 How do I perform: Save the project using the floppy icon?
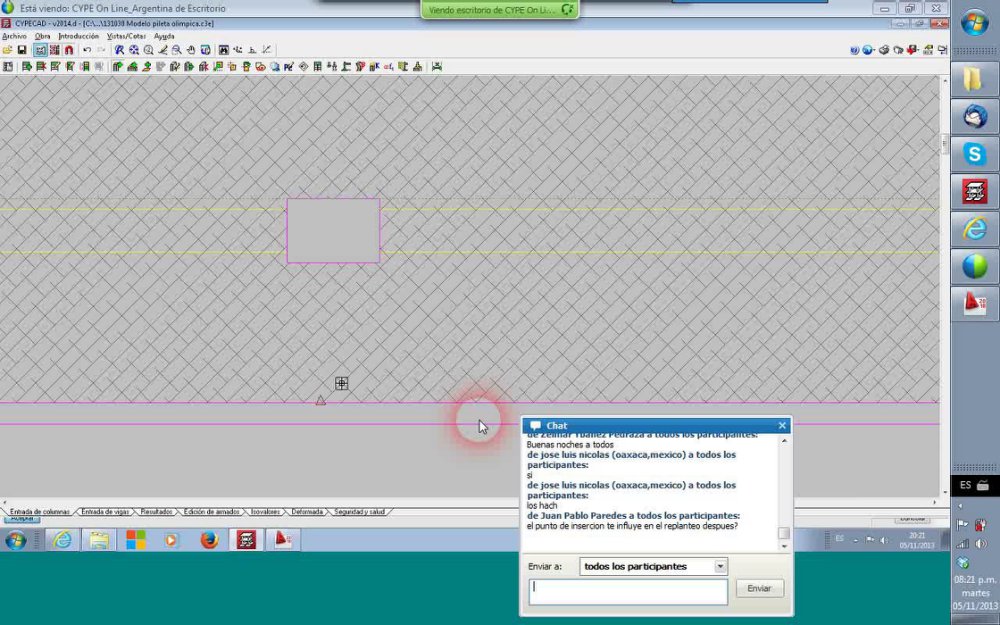tap(22, 50)
